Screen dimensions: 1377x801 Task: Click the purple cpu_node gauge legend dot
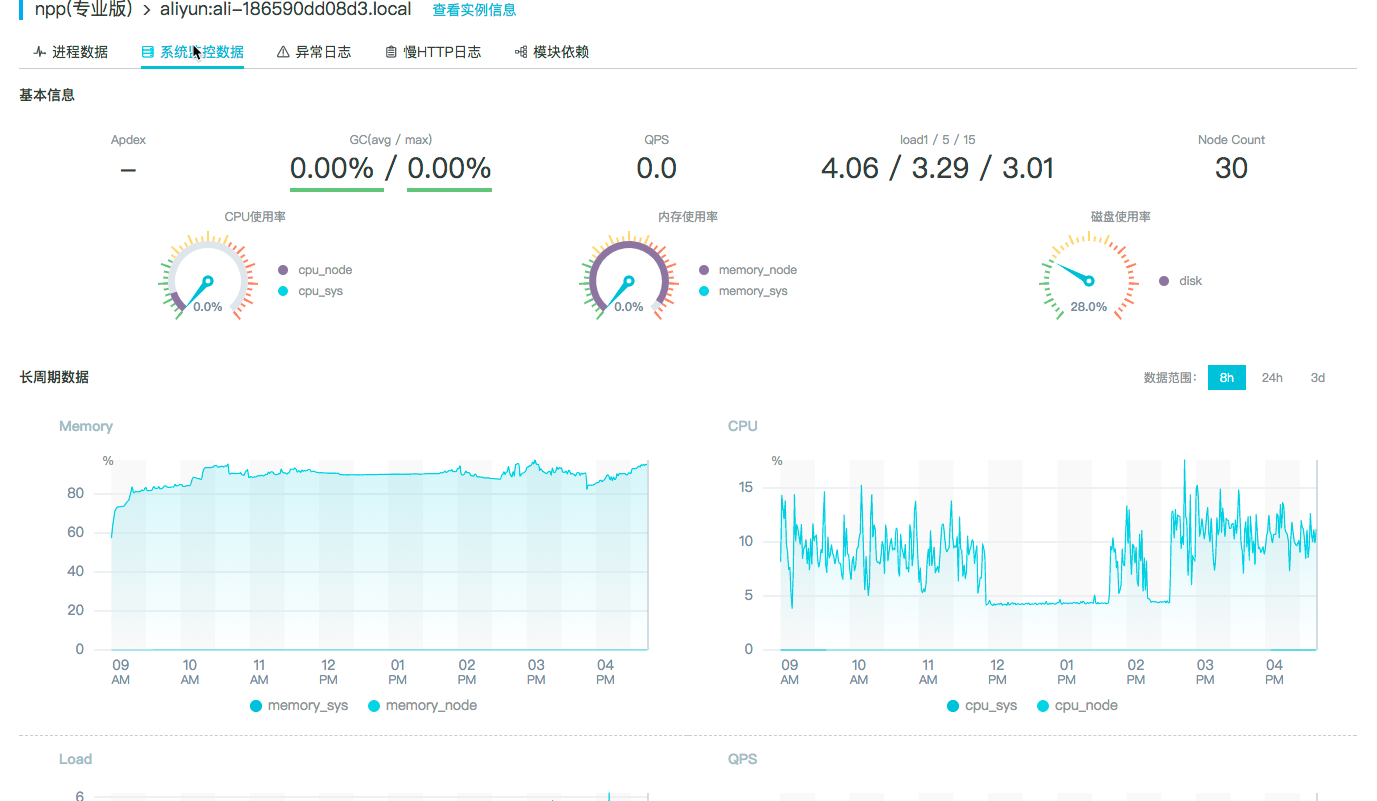point(283,270)
